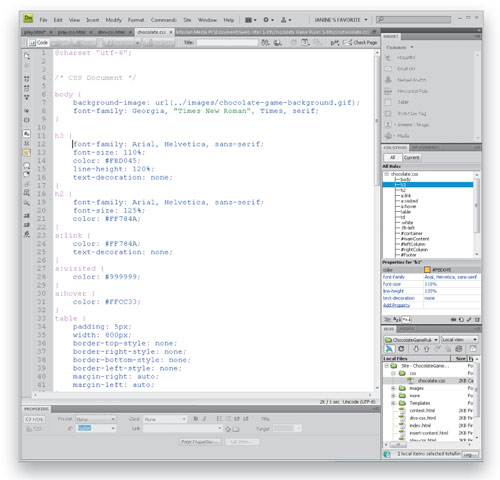The width and height of the screenshot is (500, 480).
Task: Click the Get files down-arrow icon
Action: pos(416,349)
